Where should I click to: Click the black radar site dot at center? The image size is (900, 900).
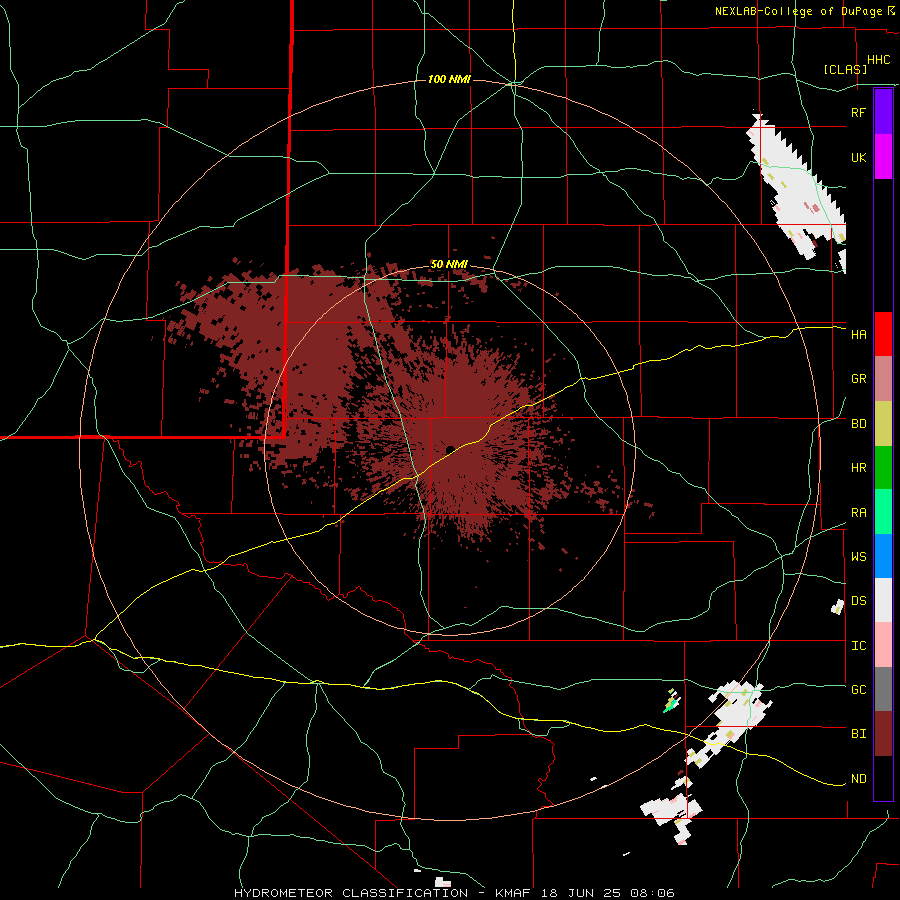click(450, 449)
